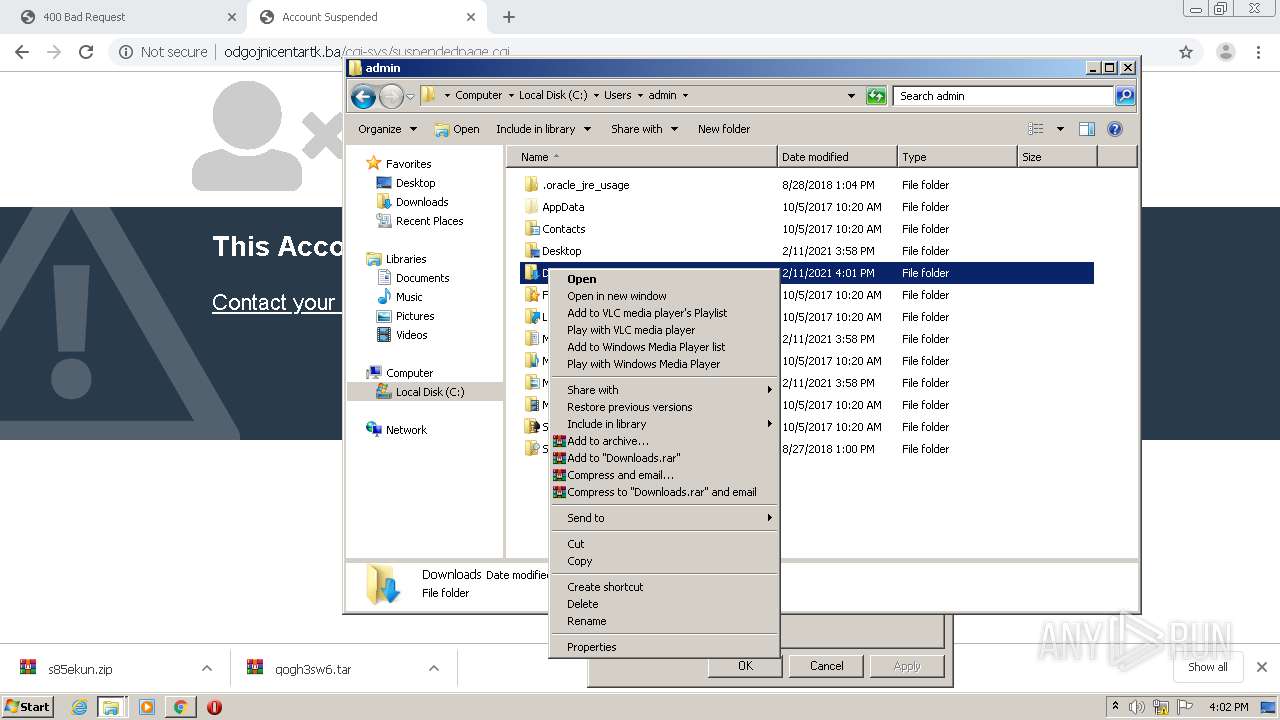The width and height of the screenshot is (1280, 720).
Task: Click the Explorer back arrow button
Action: click(363, 96)
